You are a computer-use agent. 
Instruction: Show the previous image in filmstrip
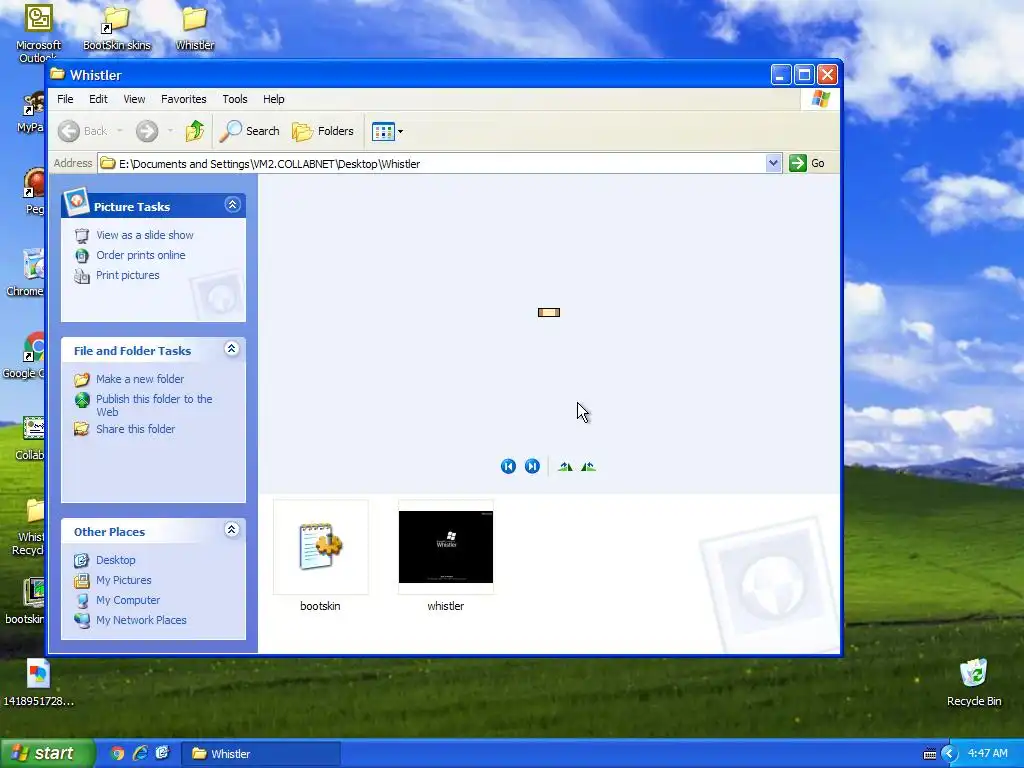[508, 466]
